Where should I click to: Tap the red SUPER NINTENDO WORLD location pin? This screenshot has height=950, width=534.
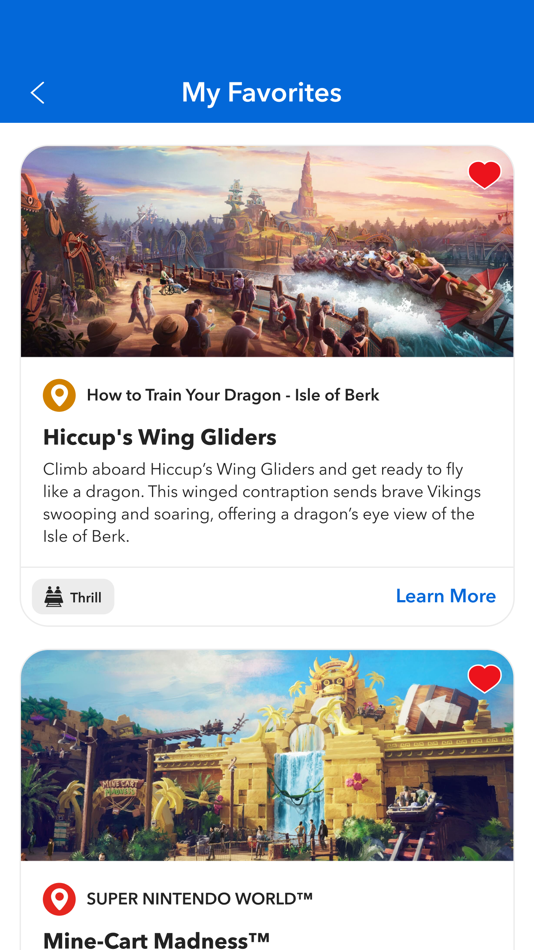[59, 899]
